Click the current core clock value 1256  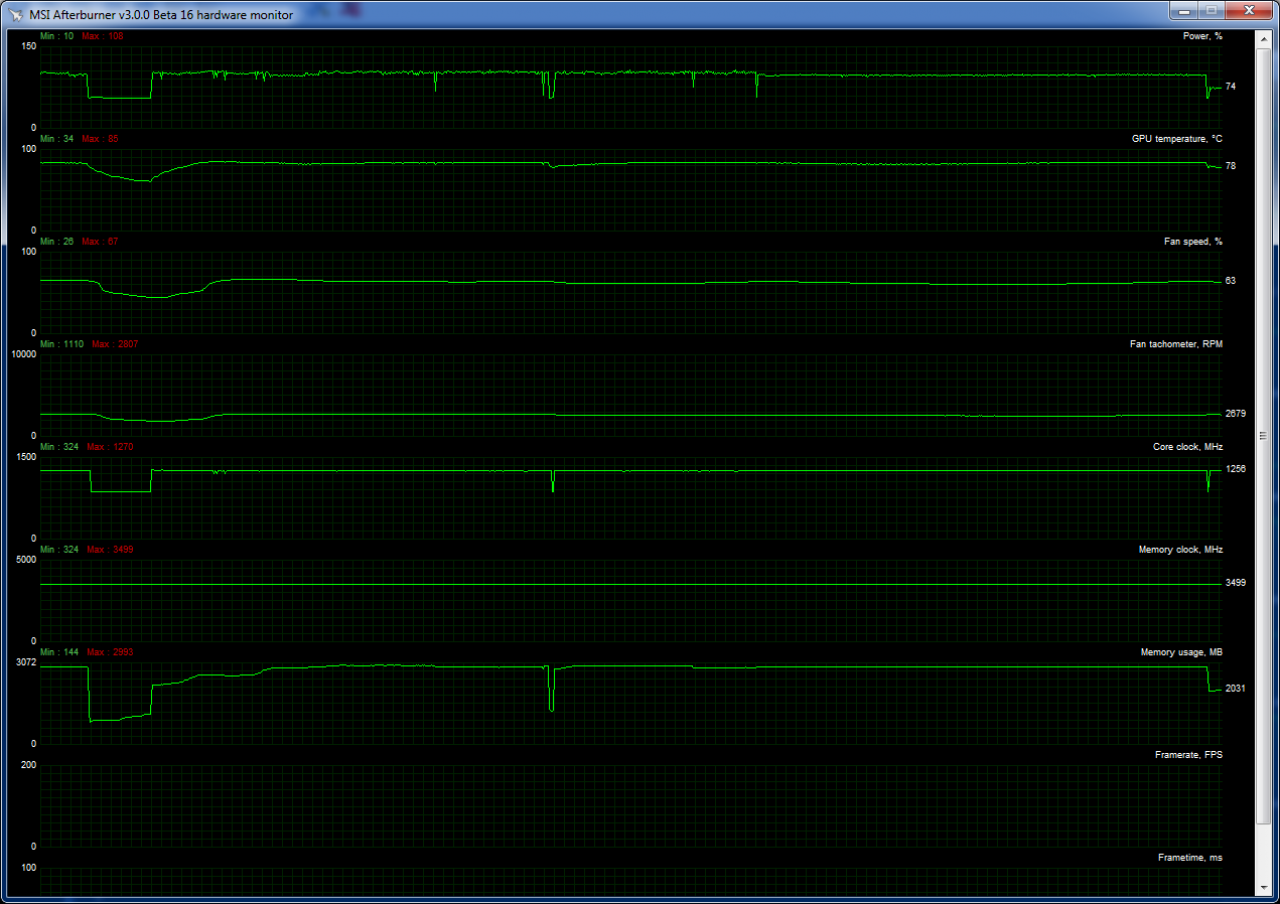1236,468
